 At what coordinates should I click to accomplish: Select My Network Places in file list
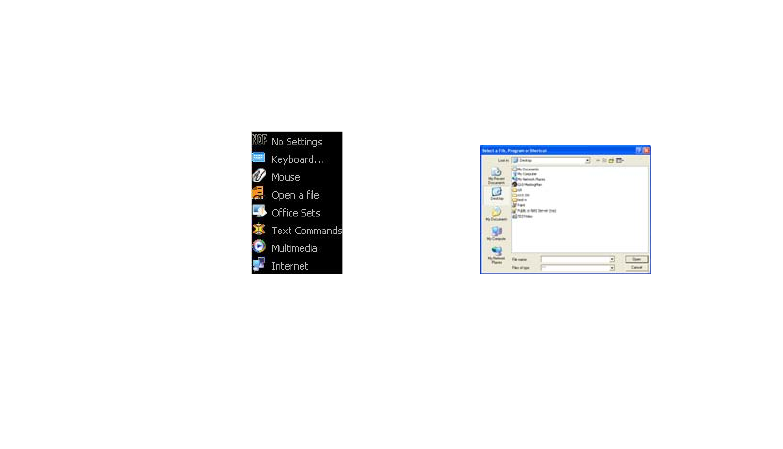pos(529,179)
